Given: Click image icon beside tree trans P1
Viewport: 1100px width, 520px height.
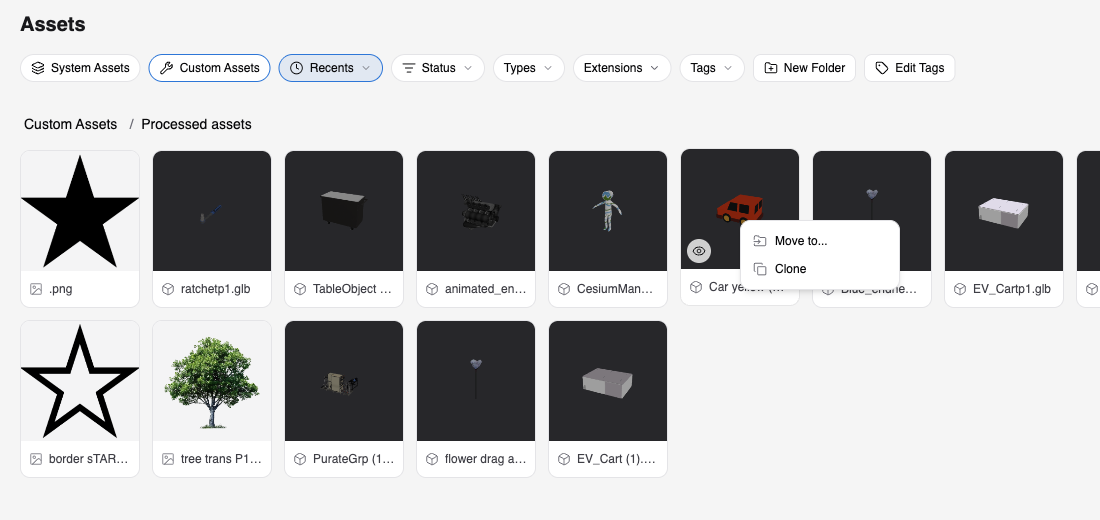Looking at the screenshot, I should pos(168,459).
